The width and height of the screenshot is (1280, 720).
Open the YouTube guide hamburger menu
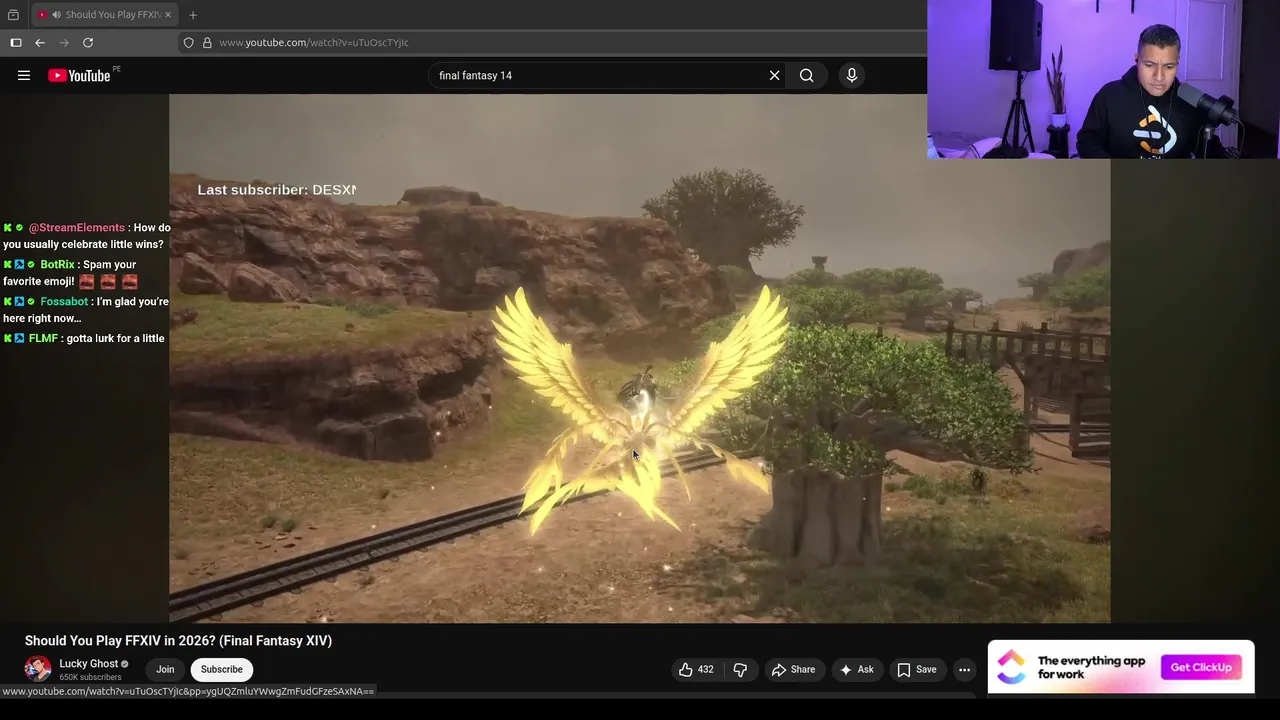coord(24,75)
